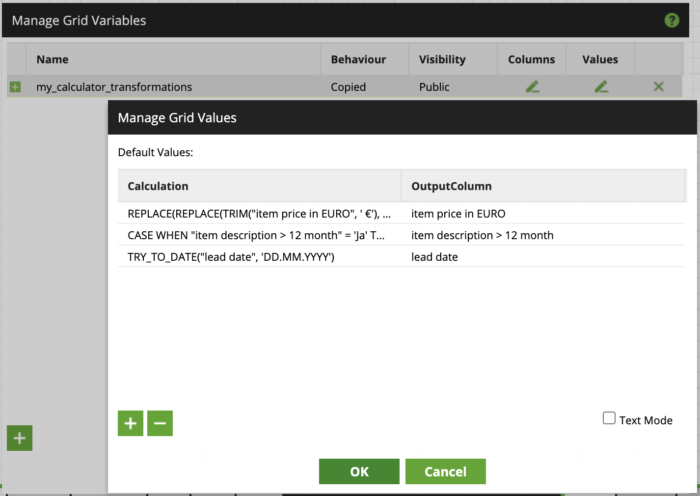Add new grid variable with bottom-left plus

(x=19, y=437)
